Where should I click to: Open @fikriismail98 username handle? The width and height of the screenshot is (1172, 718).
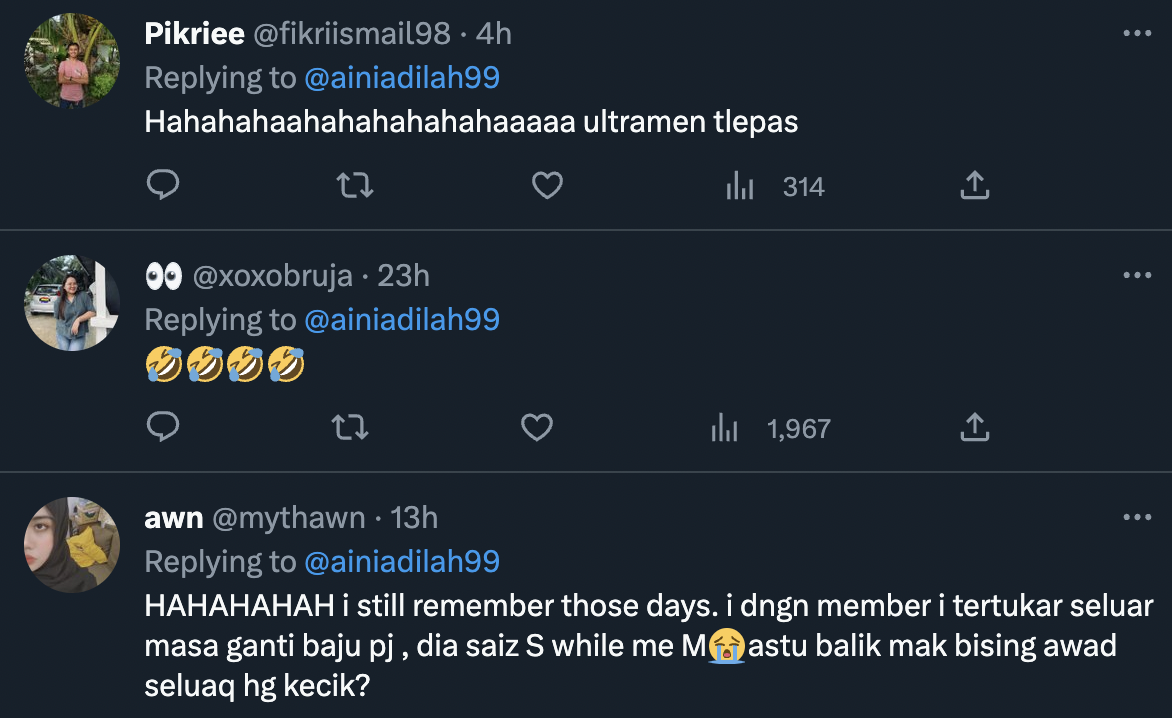pyautogui.click(x=352, y=33)
